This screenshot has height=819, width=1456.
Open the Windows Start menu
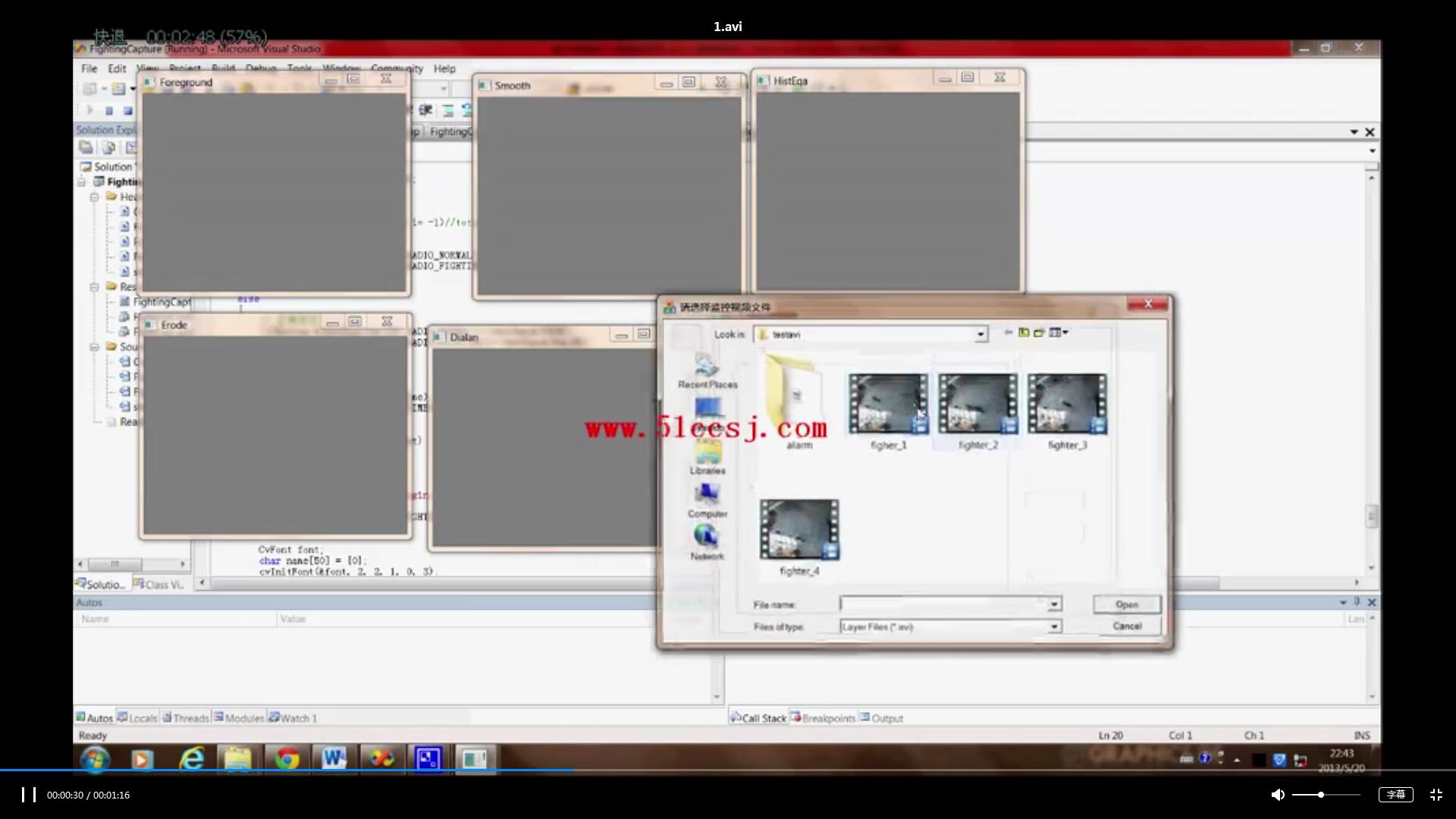(95, 758)
